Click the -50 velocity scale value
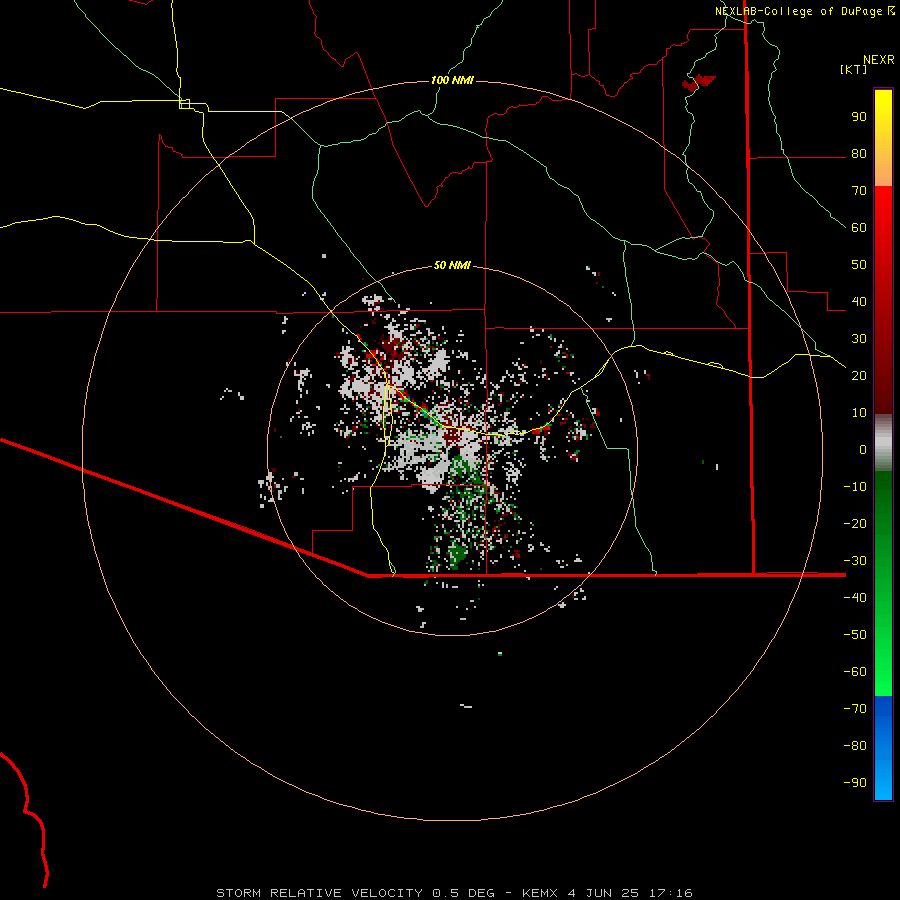This screenshot has width=900, height=900. tap(855, 634)
